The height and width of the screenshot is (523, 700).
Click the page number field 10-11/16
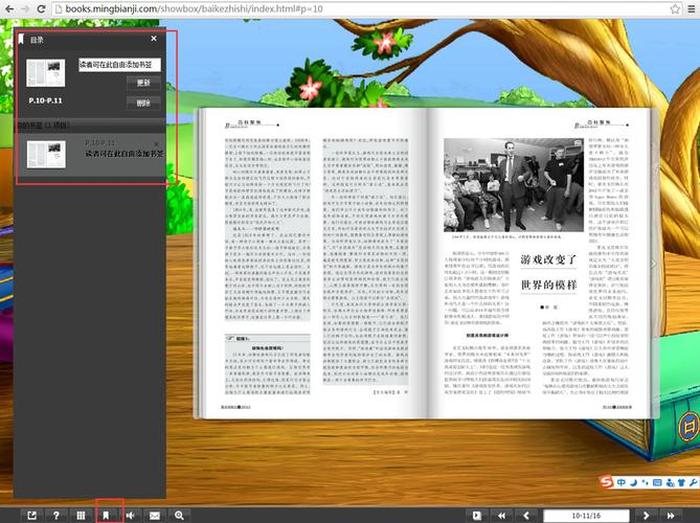click(x=585, y=515)
